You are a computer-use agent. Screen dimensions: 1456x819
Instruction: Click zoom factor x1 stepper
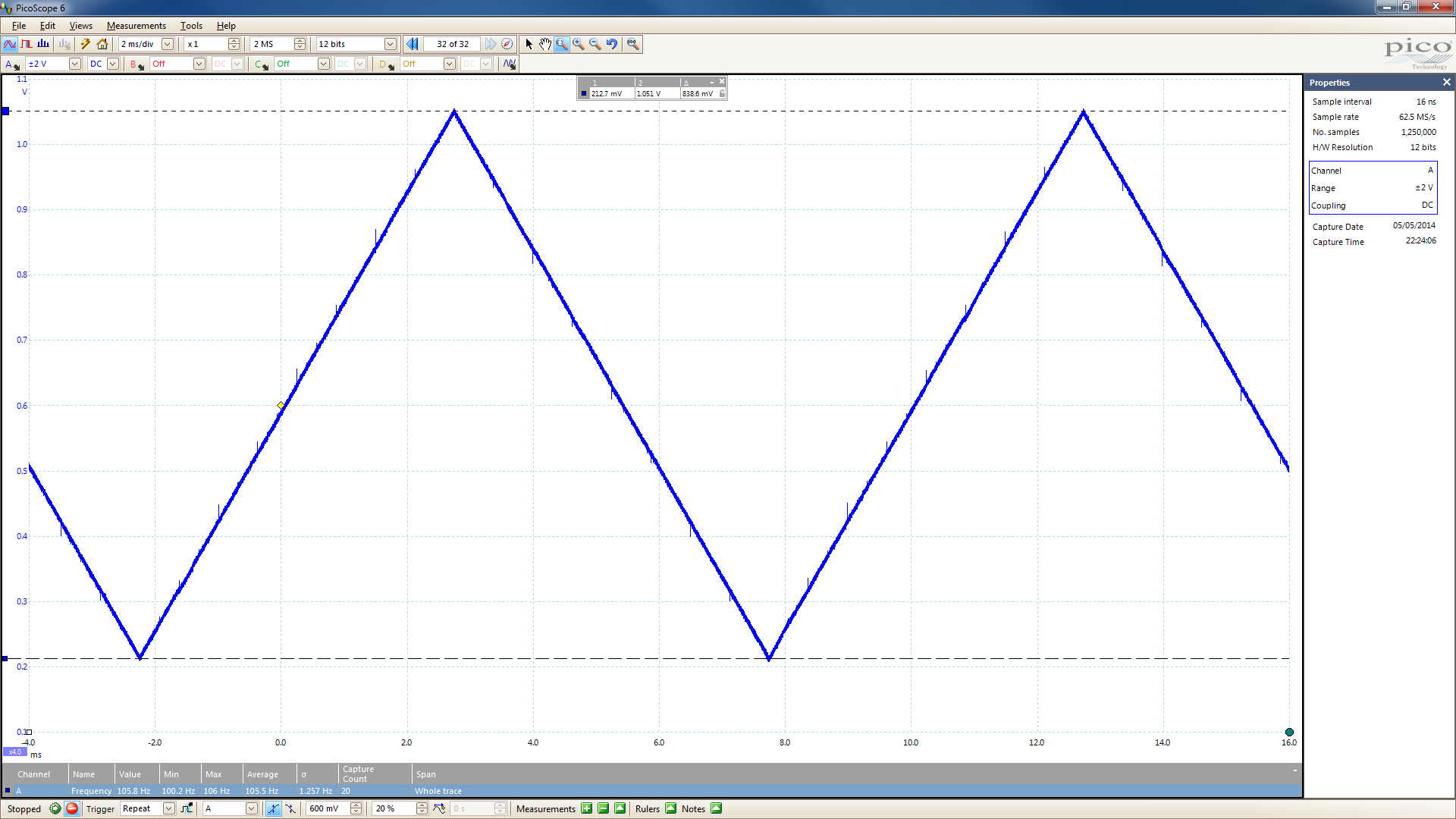click(x=234, y=44)
